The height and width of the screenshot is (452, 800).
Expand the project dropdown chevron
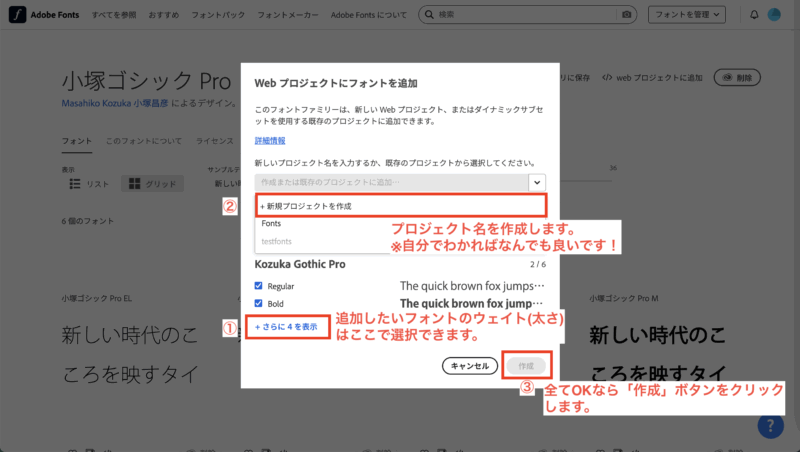[x=537, y=182]
